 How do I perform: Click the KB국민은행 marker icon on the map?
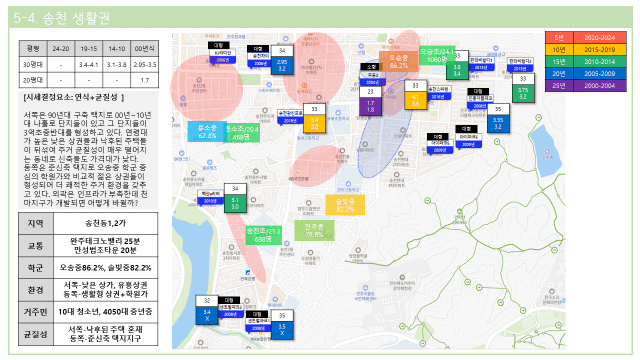click(298, 173)
